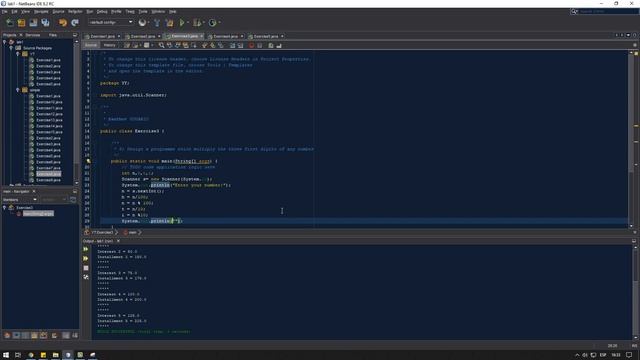Image resolution: width=640 pixels, height=360 pixels.
Task: Switch the editor to History view
Action: click(109, 45)
